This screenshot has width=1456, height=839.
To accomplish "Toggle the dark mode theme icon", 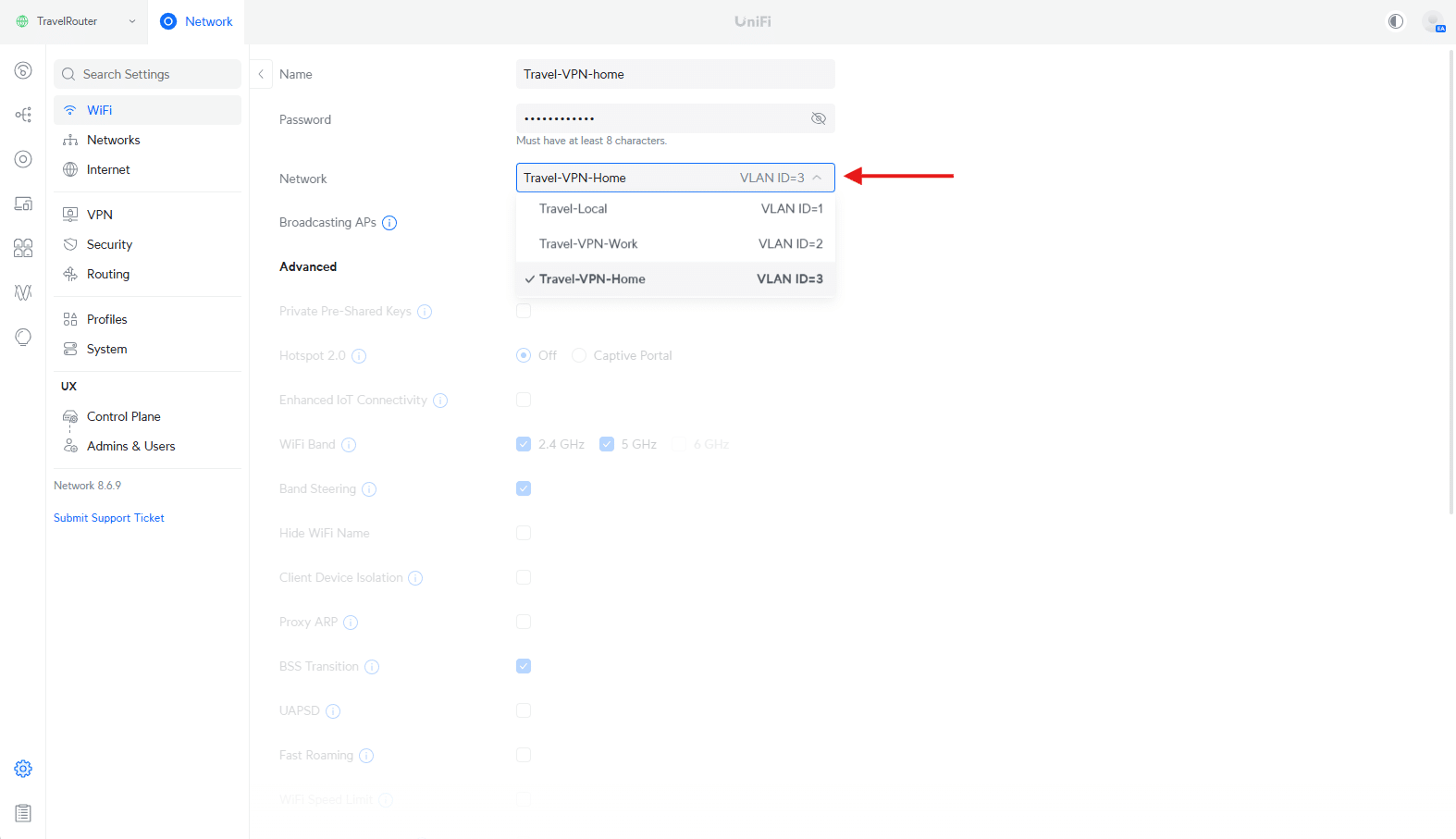I will [x=1396, y=21].
